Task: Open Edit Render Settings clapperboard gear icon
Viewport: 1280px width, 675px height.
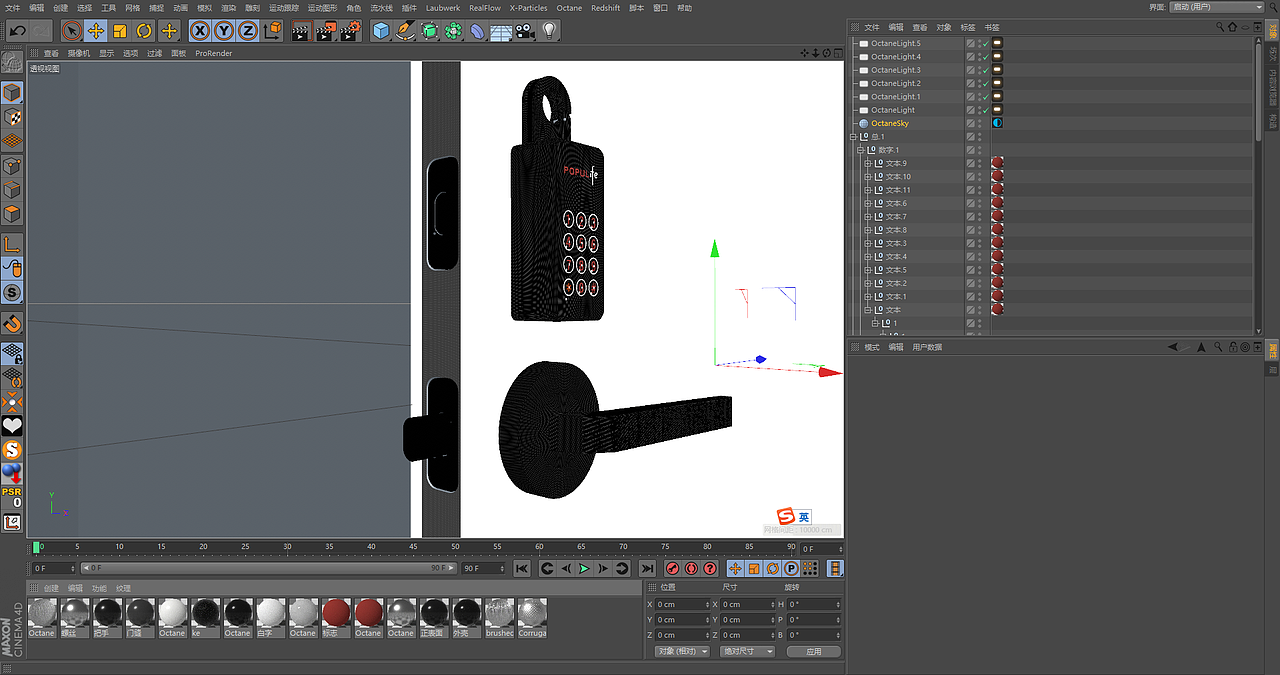Action: coord(350,31)
